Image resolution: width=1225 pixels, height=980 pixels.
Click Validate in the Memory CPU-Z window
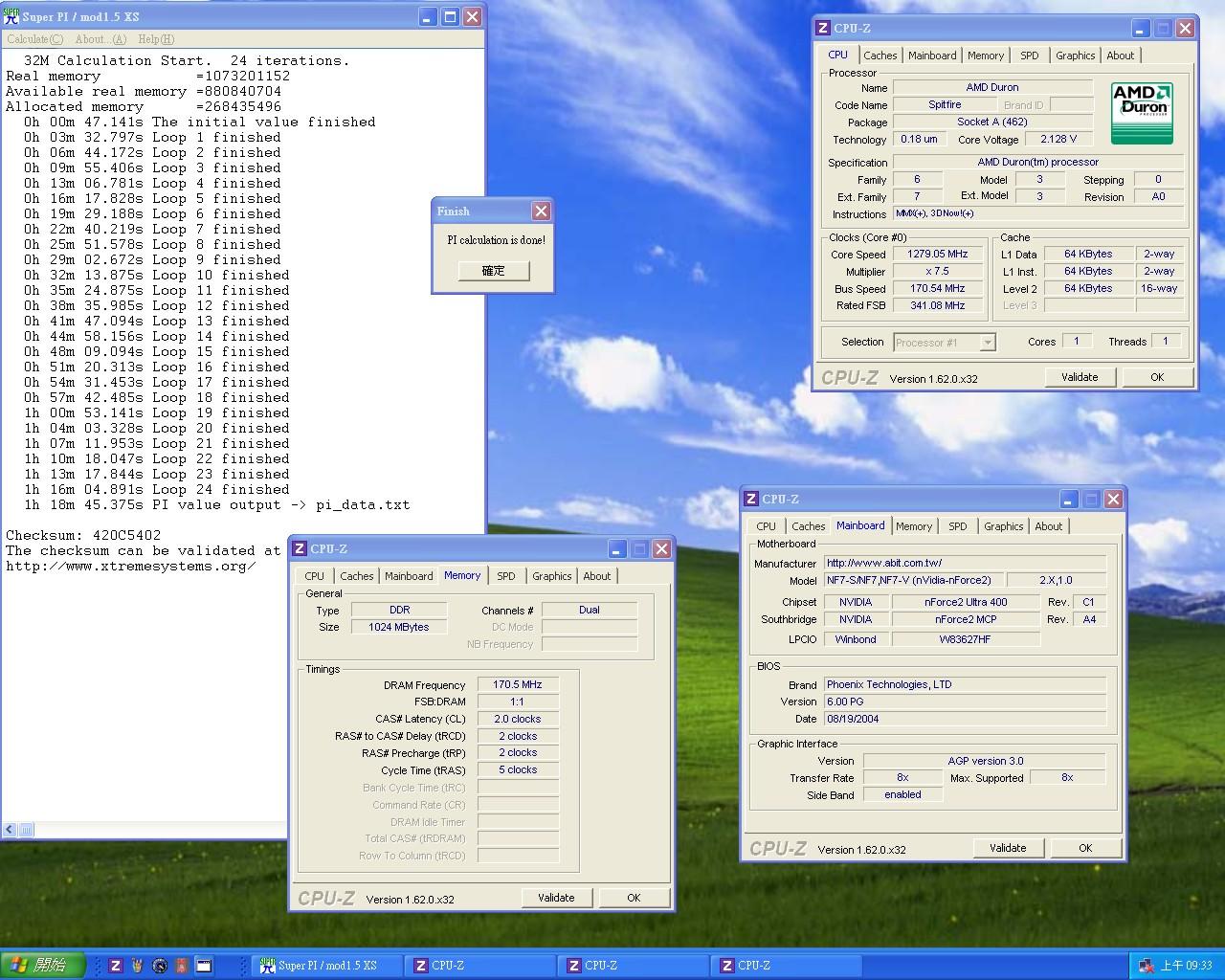click(556, 898)
